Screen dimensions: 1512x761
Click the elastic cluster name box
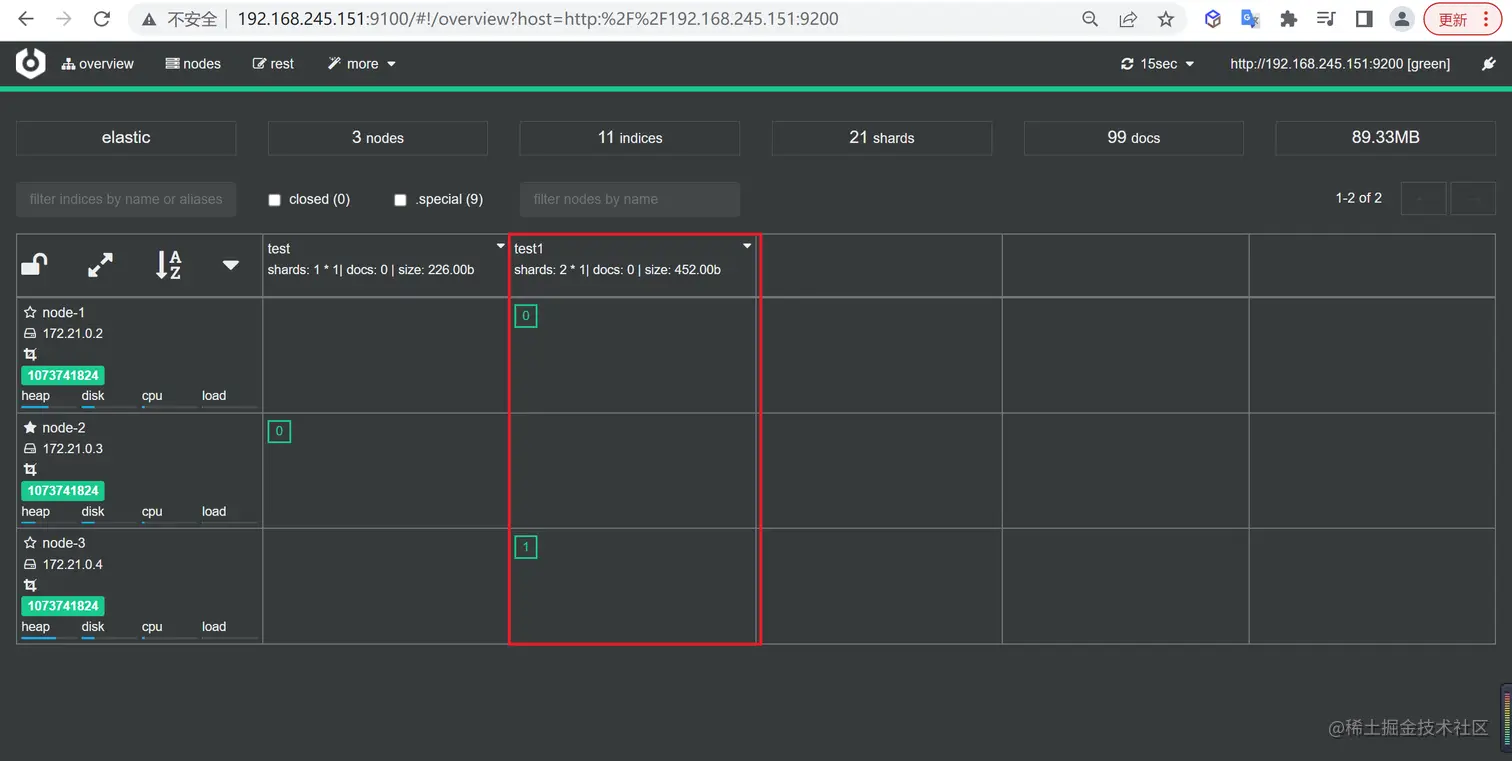tap(126, 138)
